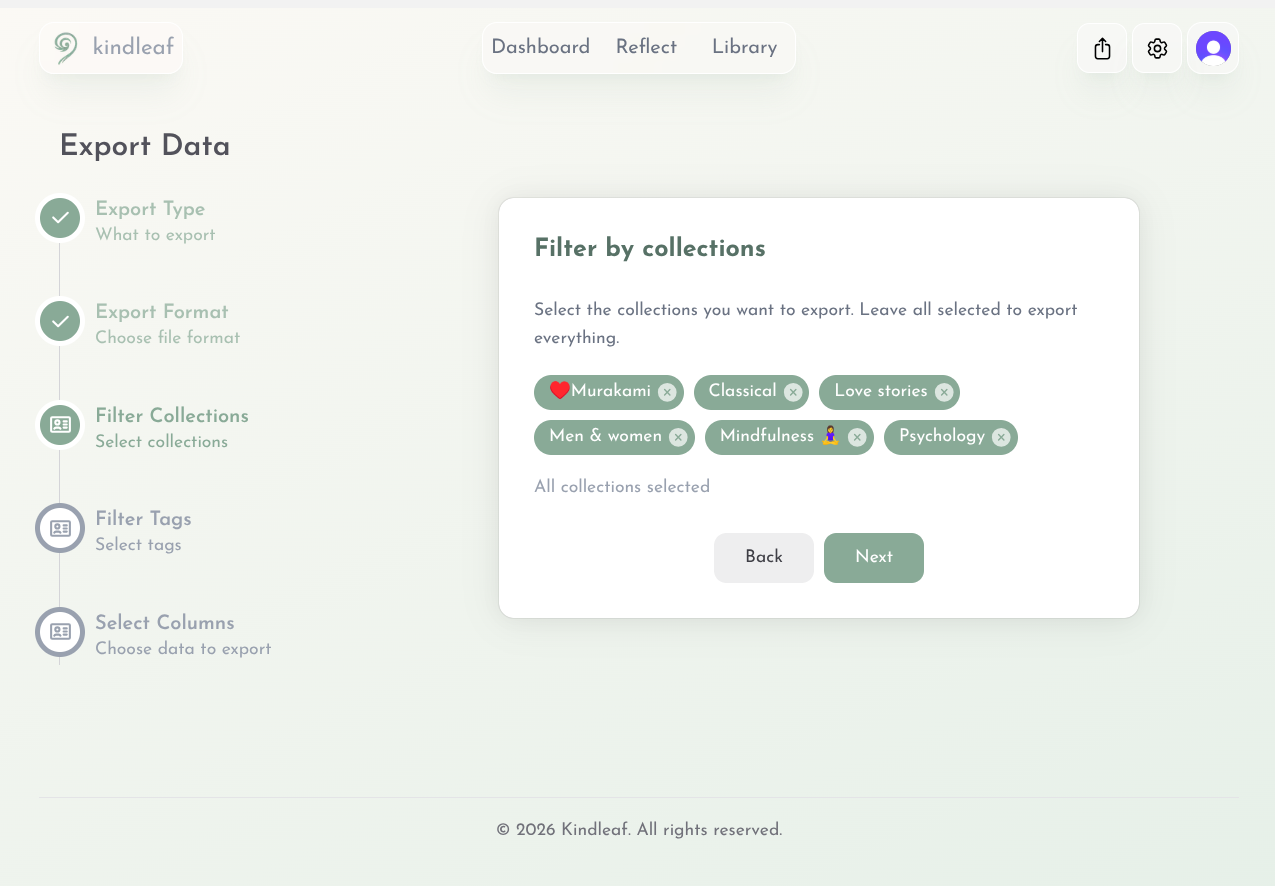The width and height of the screenshot is (1275, 886).
Task: Remove the Love stories collection chip
Action: pyautogui.click(x=944, y=392)
